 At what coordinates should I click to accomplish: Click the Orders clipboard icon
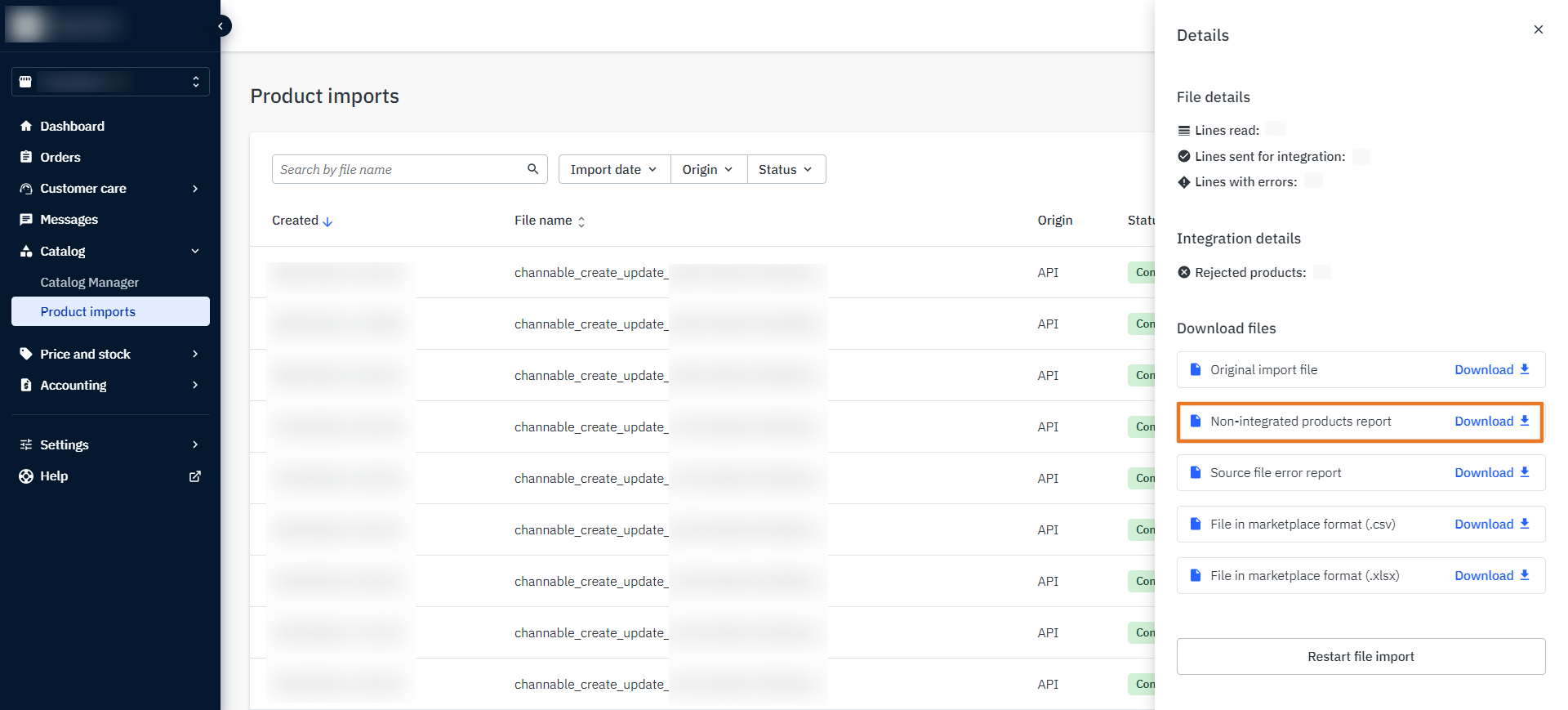26,157
